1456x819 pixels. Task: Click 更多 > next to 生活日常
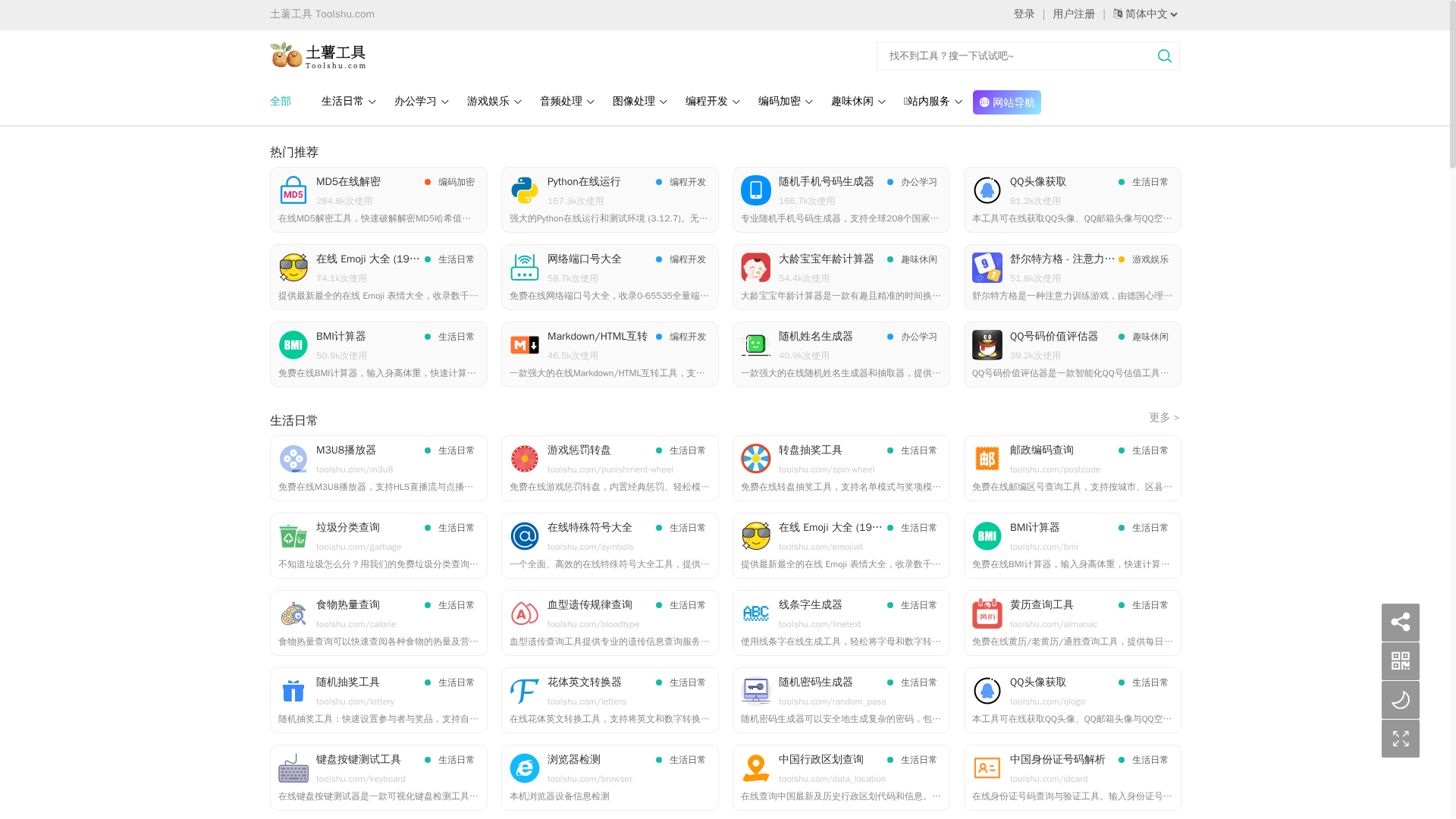click(x=1164, y=418)
